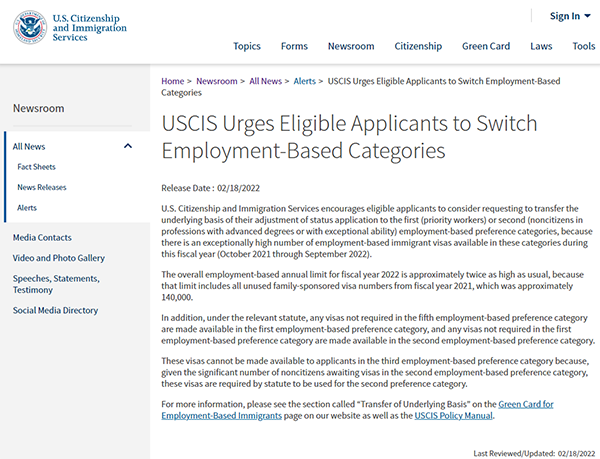Select Green Card in navigation bar
Image resolution: width=600 pixels, height=459 pixels.
[486, 46]
